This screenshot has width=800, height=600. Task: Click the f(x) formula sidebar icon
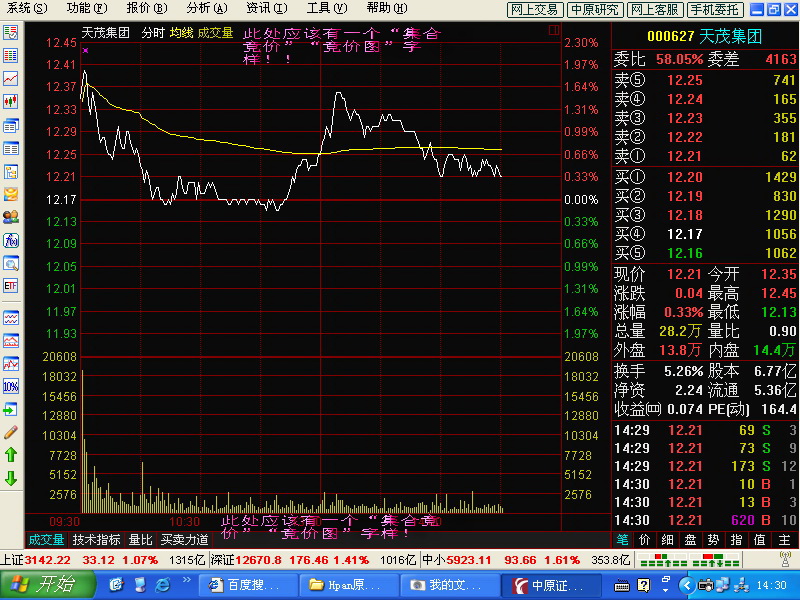click(x=11, y=240)
